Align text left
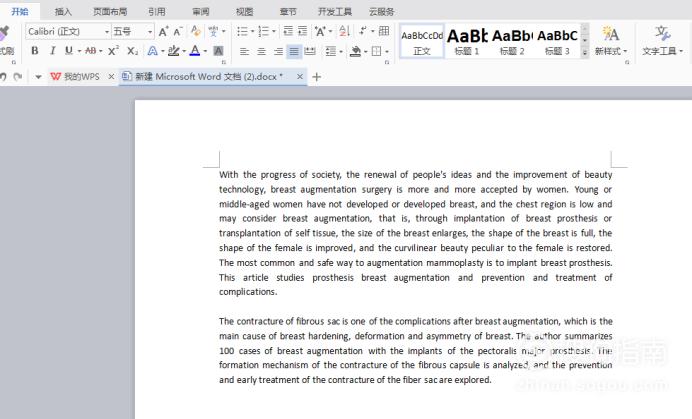Image resolution: width=692 pixels, height=419 pixels. (x=244, y=51)
